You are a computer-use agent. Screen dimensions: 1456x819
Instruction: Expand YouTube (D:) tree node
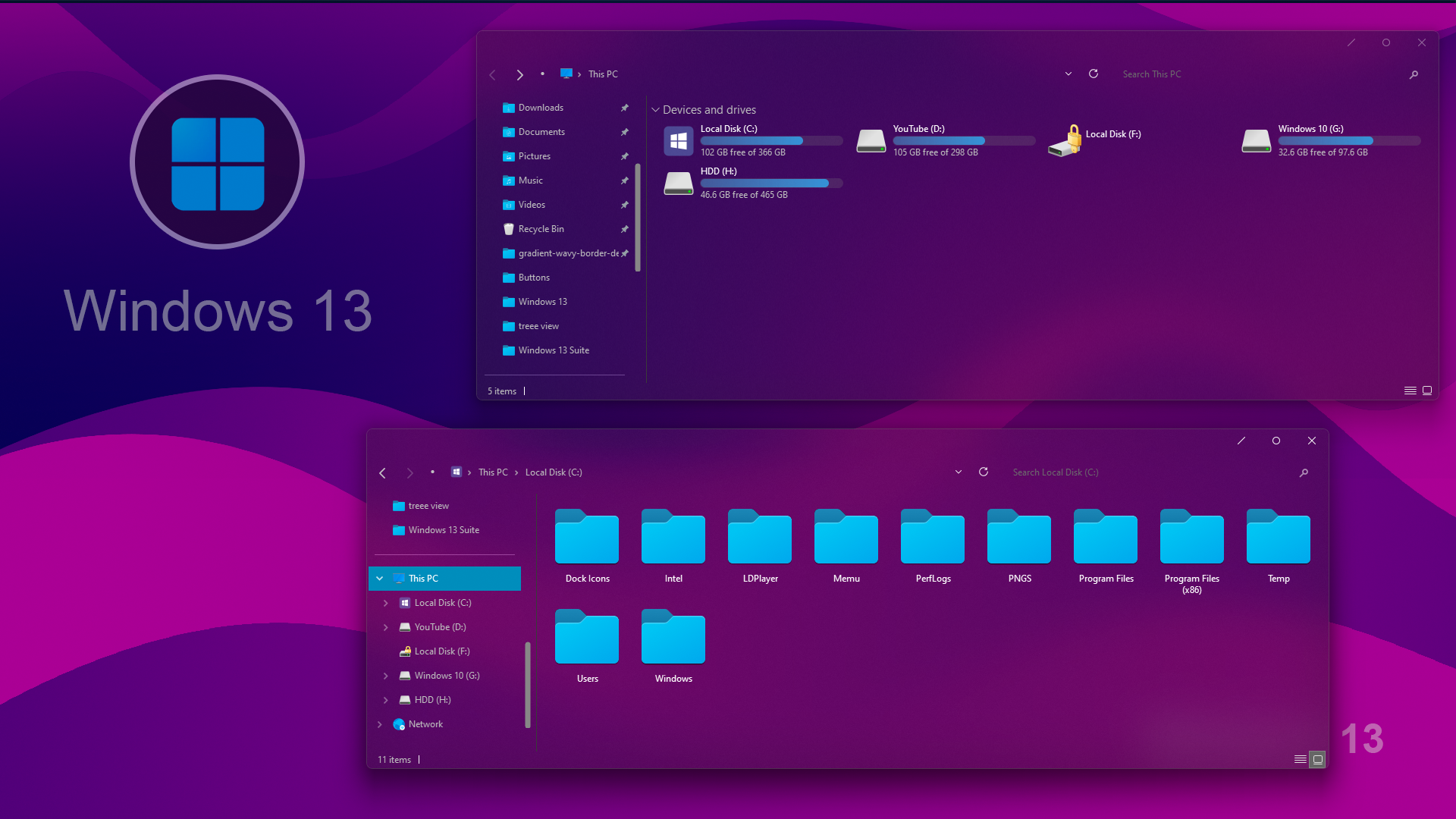pos(386,627)
